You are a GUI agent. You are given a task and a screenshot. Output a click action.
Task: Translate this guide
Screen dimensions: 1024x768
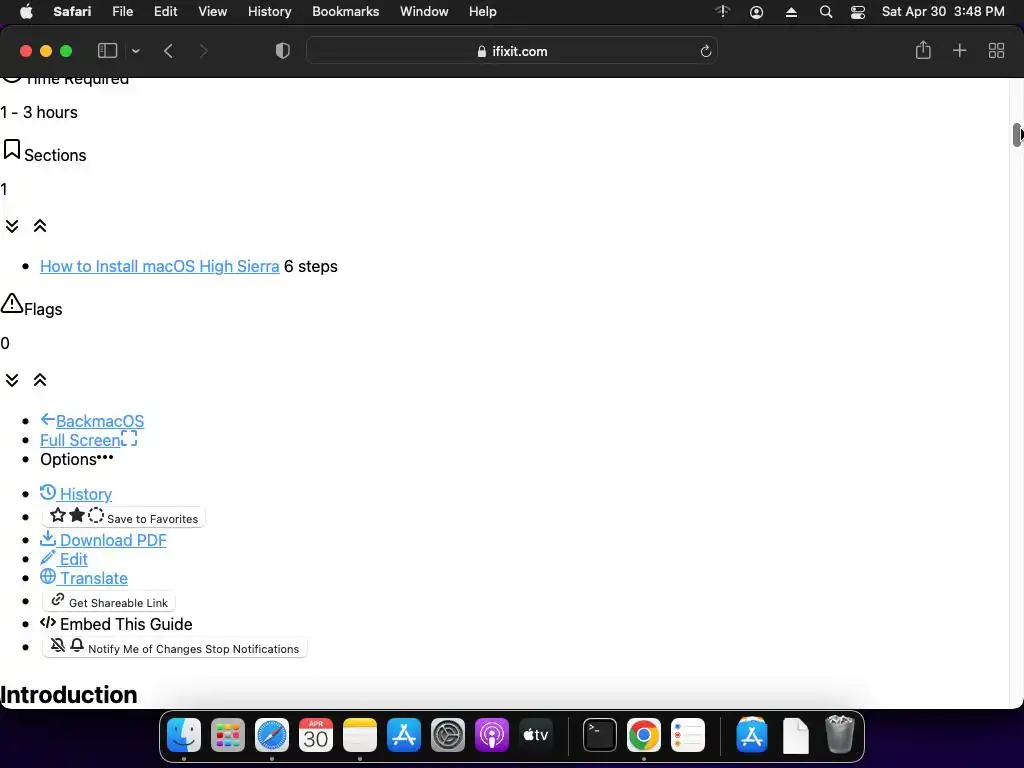[84, 578]
